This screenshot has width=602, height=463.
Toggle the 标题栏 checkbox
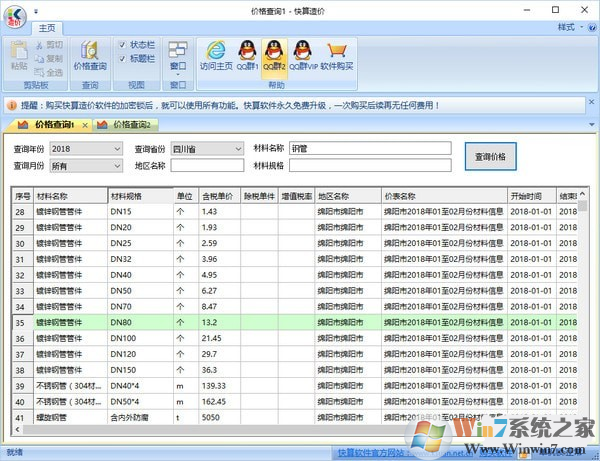pyautogui.click(x=124, y=59)
